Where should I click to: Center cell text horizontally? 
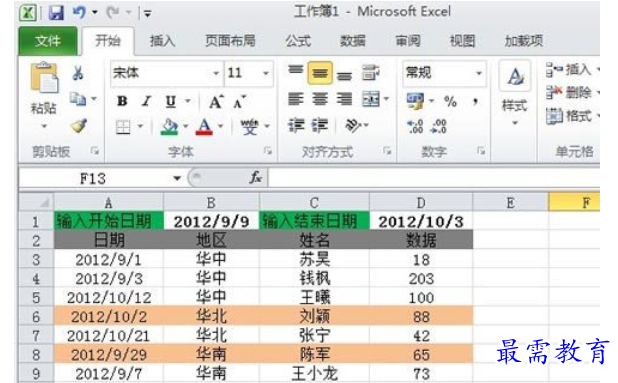coord(320,99)
